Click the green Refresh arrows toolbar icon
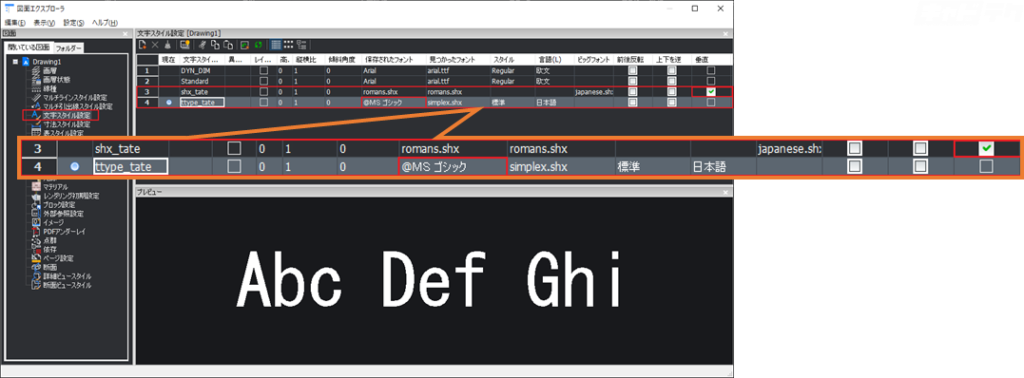The height and width of the screenshot is (378, 1024). coord(258,45)
